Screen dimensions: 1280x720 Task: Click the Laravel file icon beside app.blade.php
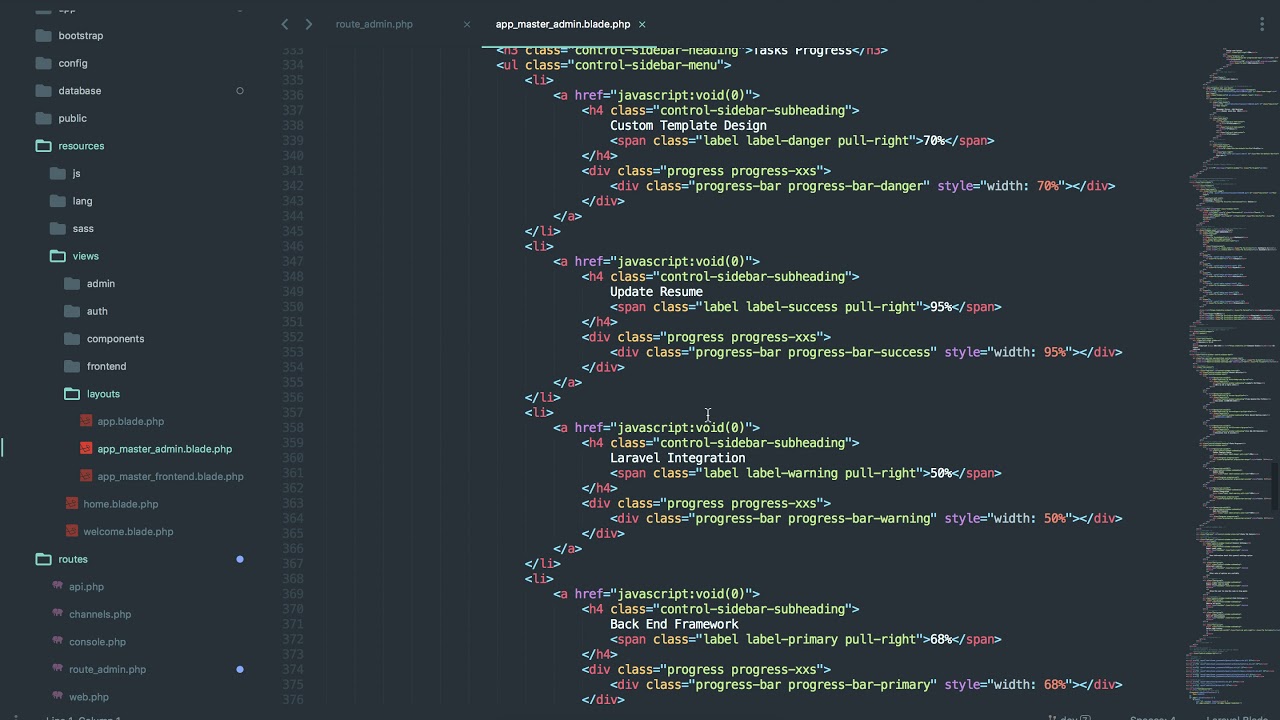coord(86,421)
